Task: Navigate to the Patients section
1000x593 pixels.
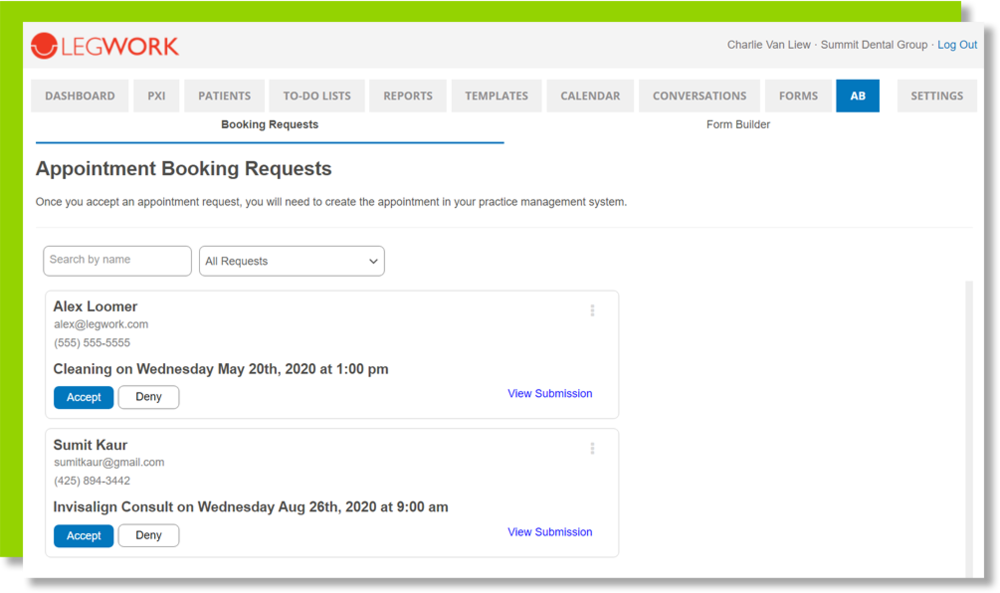Action: point(223,95)
